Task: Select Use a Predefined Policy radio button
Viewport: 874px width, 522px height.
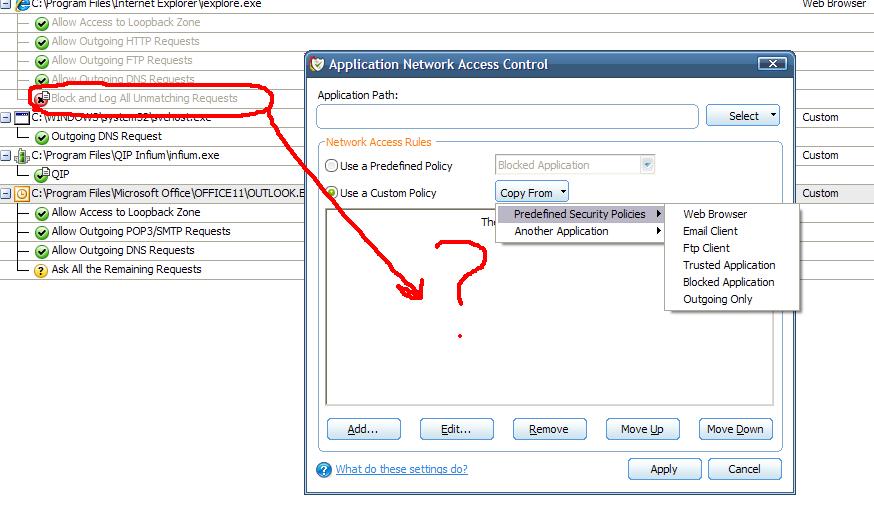Action: pos(331,166)
